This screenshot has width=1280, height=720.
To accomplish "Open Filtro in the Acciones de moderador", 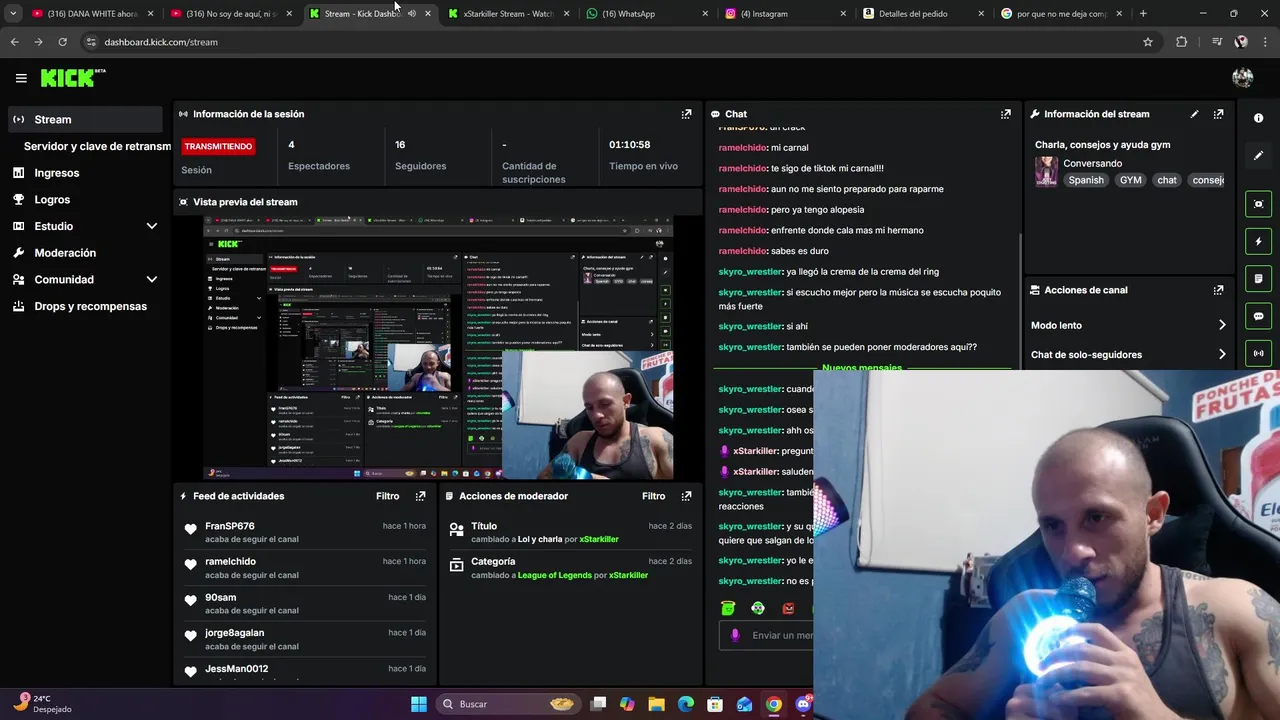I will 653,496.
